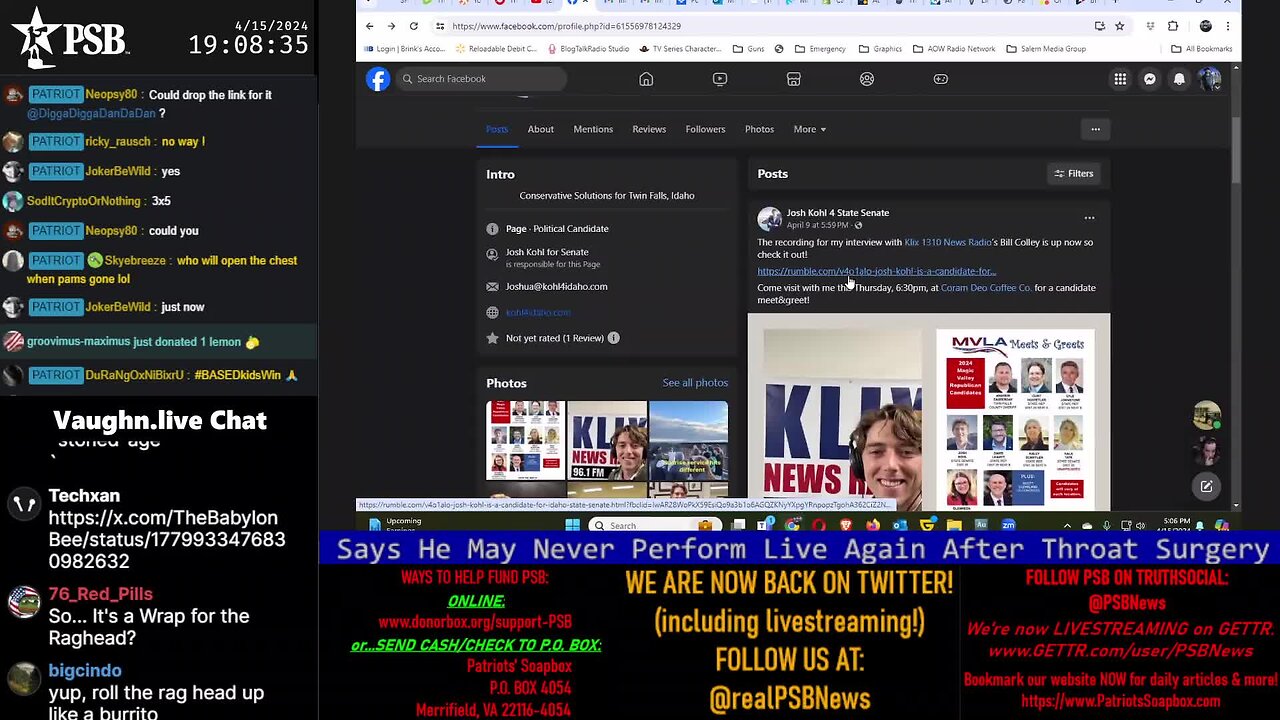Open the MVLA Meets & Greets flyer image
Viewport: 1280px width, 720px height.
1017,419
